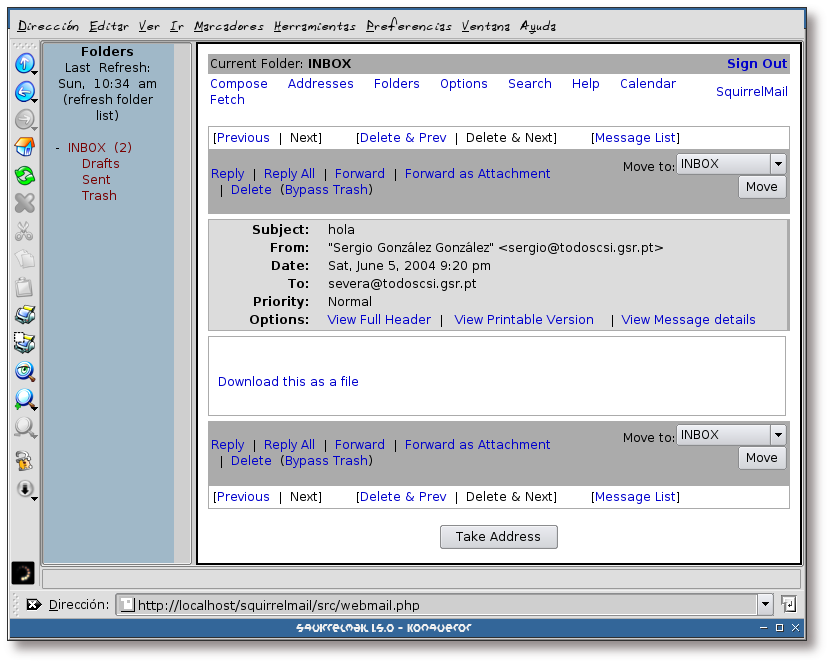The height and width of the screenshot is (664, 830).
Task: Click the Home icon in toolbar
Action: pos(24,148)
